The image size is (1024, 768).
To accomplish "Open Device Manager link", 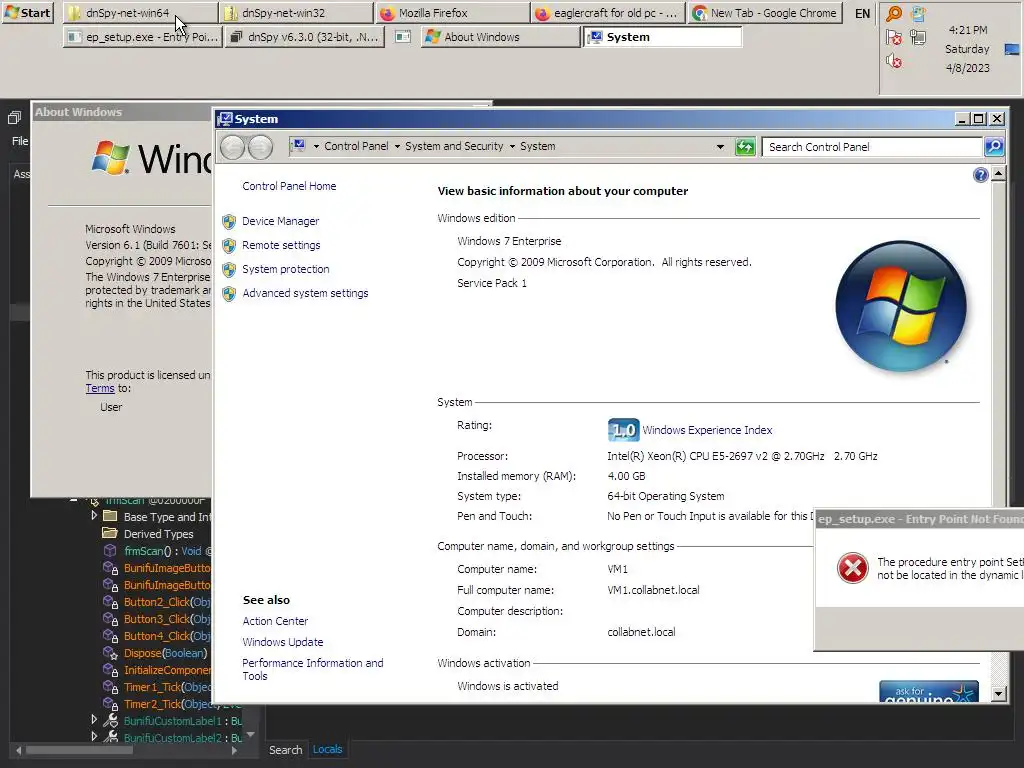I will 281,221.
